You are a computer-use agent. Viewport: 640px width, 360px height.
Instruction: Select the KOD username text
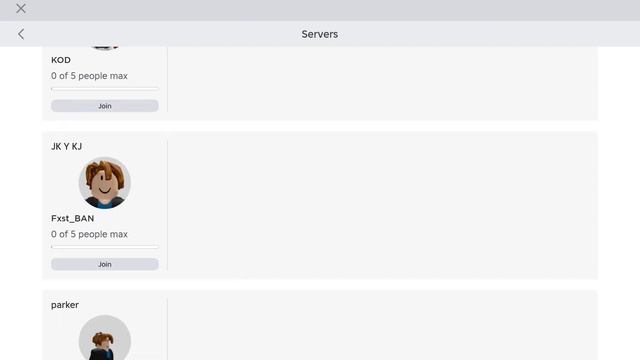click(x=61, y=60)
